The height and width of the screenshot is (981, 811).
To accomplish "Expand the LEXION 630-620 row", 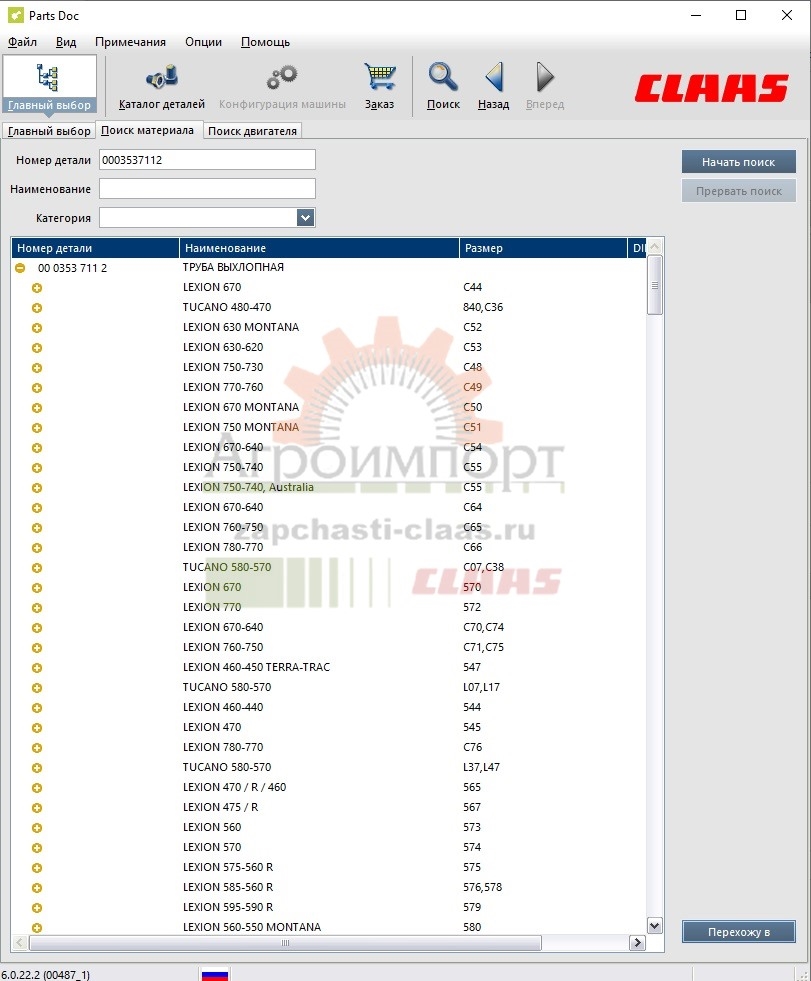I will [37, 348].
